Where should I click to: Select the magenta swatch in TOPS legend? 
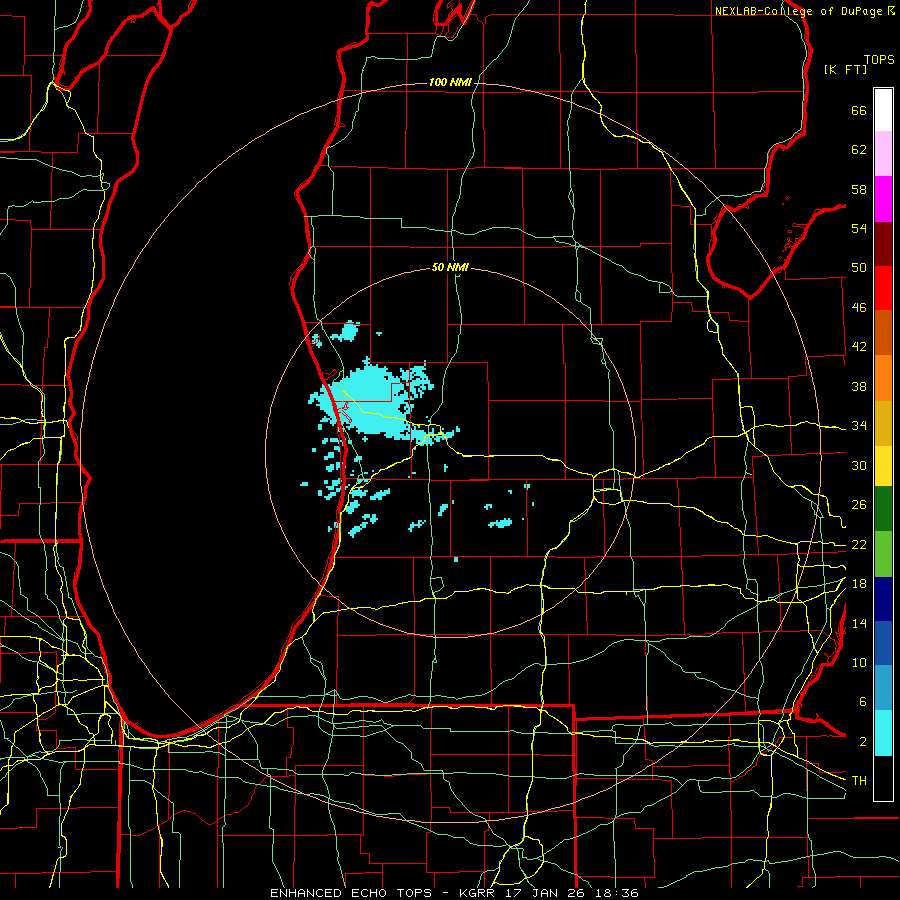tap(883, 199)
